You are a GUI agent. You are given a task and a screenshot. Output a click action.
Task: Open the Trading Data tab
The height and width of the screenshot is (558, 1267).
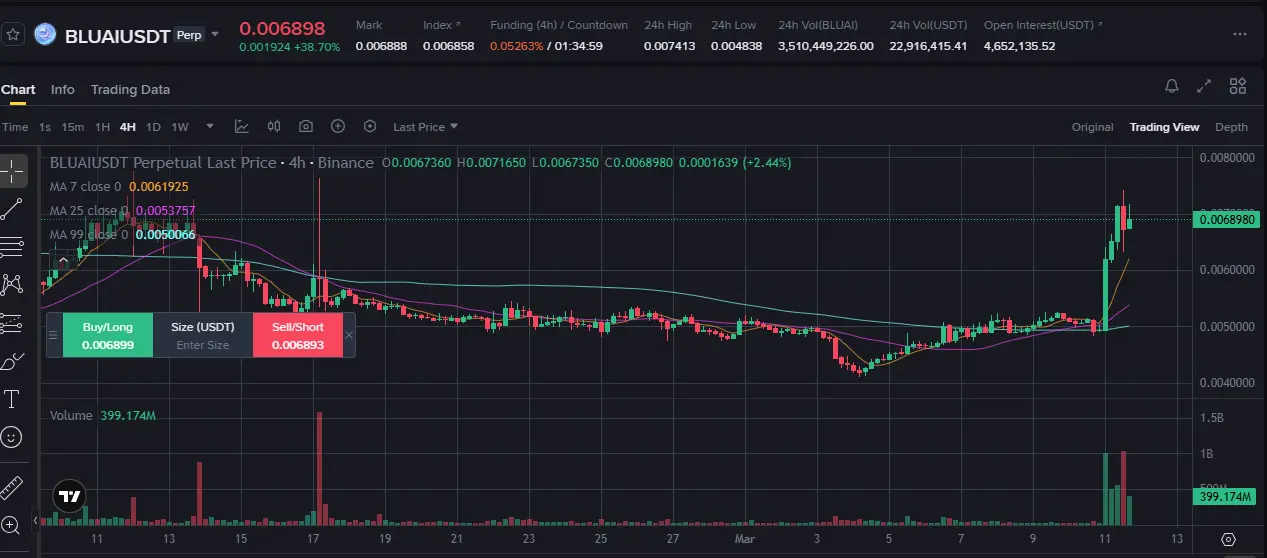point(130,89)
